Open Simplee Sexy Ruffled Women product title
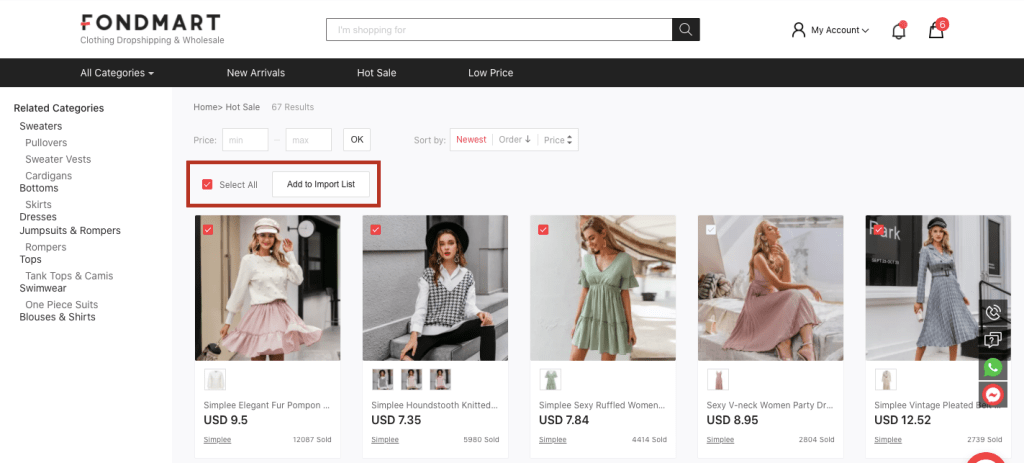 (602, 405)
